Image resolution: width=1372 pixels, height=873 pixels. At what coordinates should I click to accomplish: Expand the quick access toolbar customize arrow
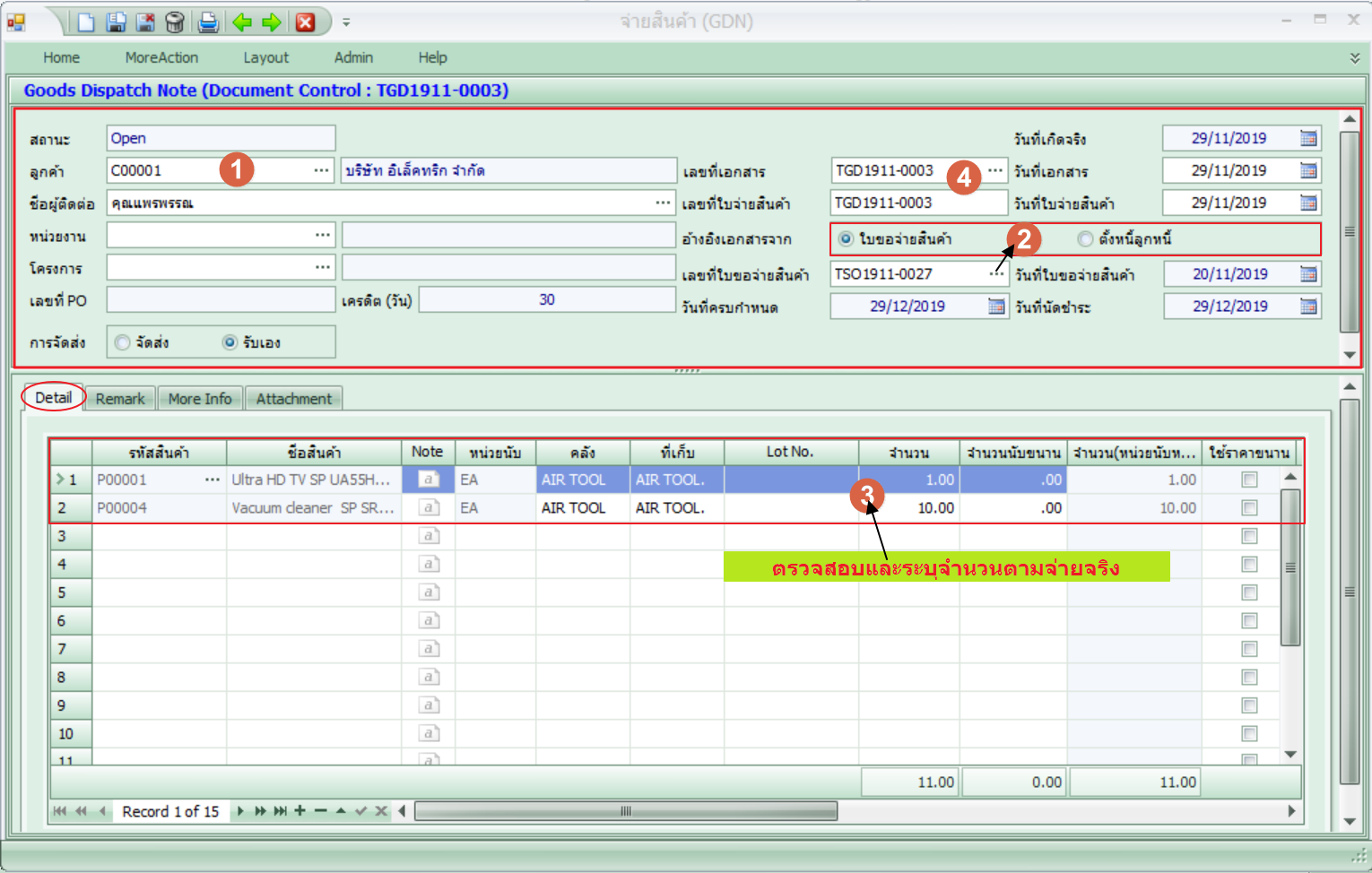(346, 22)
